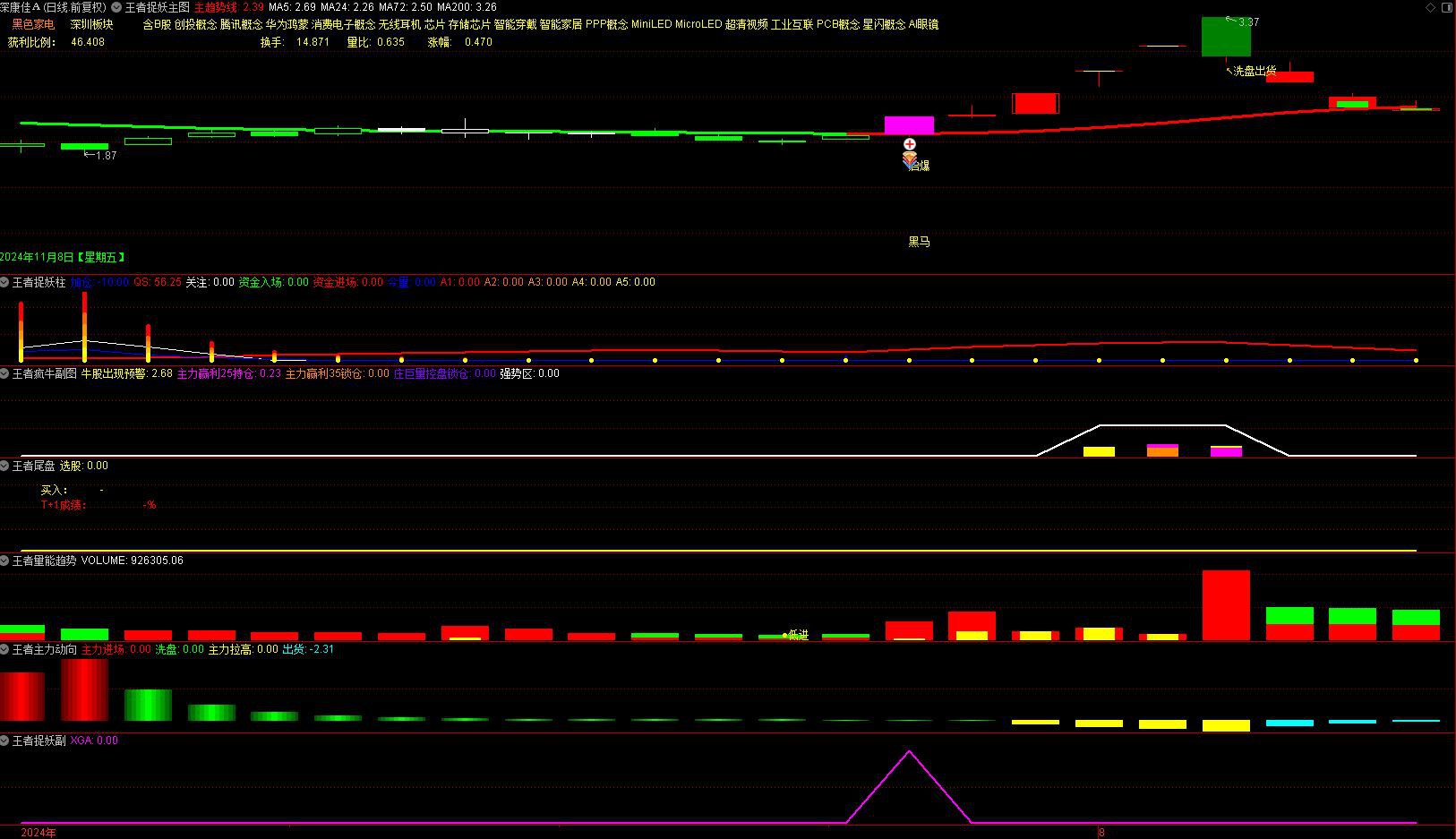Click the MA5: 2.69 moving average label
Screen dimensions: 1456x839
[292, 7]
